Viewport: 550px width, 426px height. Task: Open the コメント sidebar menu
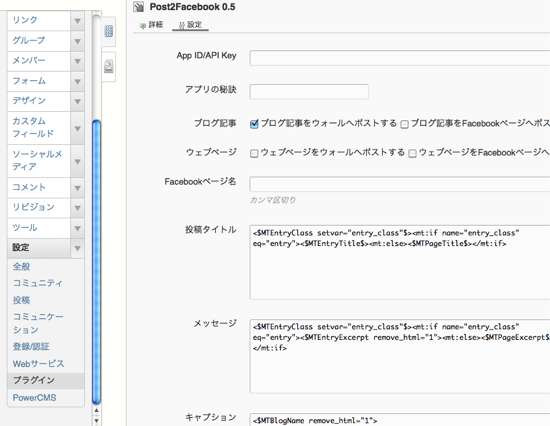pos(39,188)
